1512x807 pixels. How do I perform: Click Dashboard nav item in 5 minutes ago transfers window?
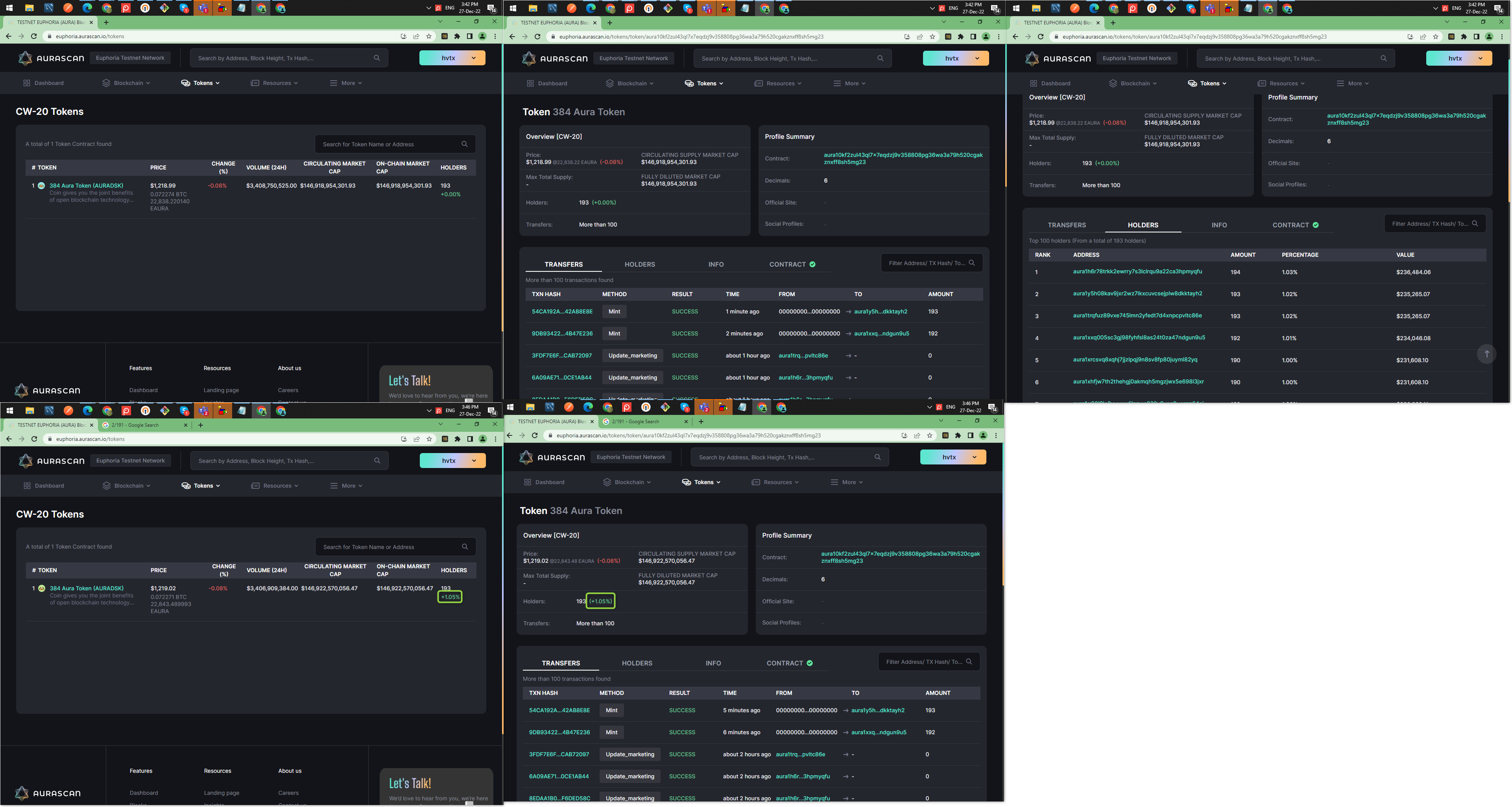[x=543, y=482]
